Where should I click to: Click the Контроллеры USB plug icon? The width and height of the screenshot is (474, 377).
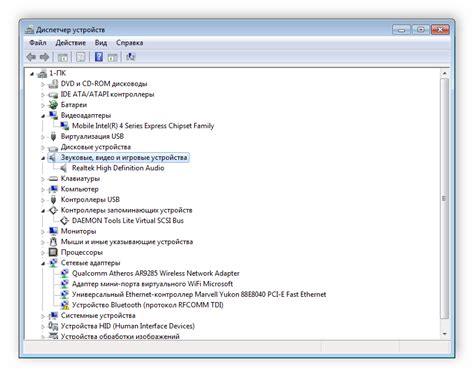[53, 200]
